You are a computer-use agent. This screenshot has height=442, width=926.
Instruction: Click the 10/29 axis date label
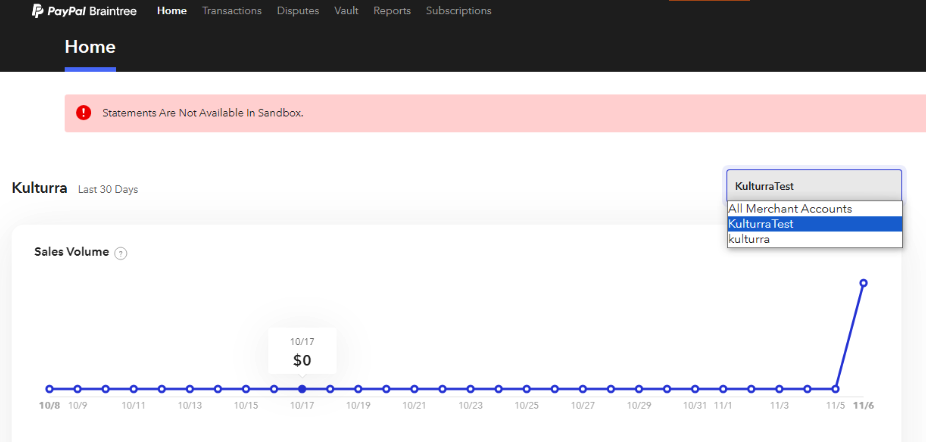639,406
